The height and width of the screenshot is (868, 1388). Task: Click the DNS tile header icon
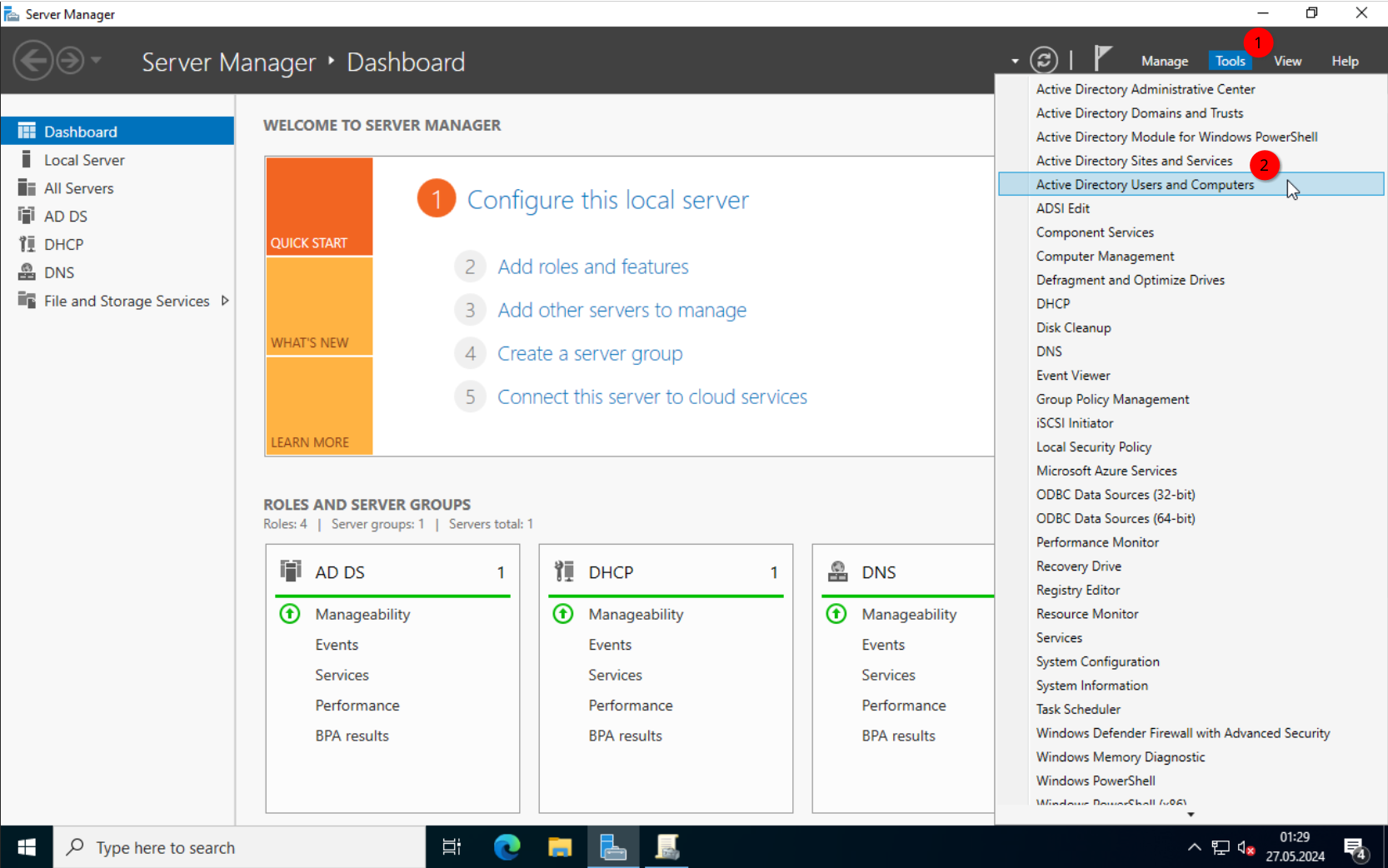click(837, 571)
